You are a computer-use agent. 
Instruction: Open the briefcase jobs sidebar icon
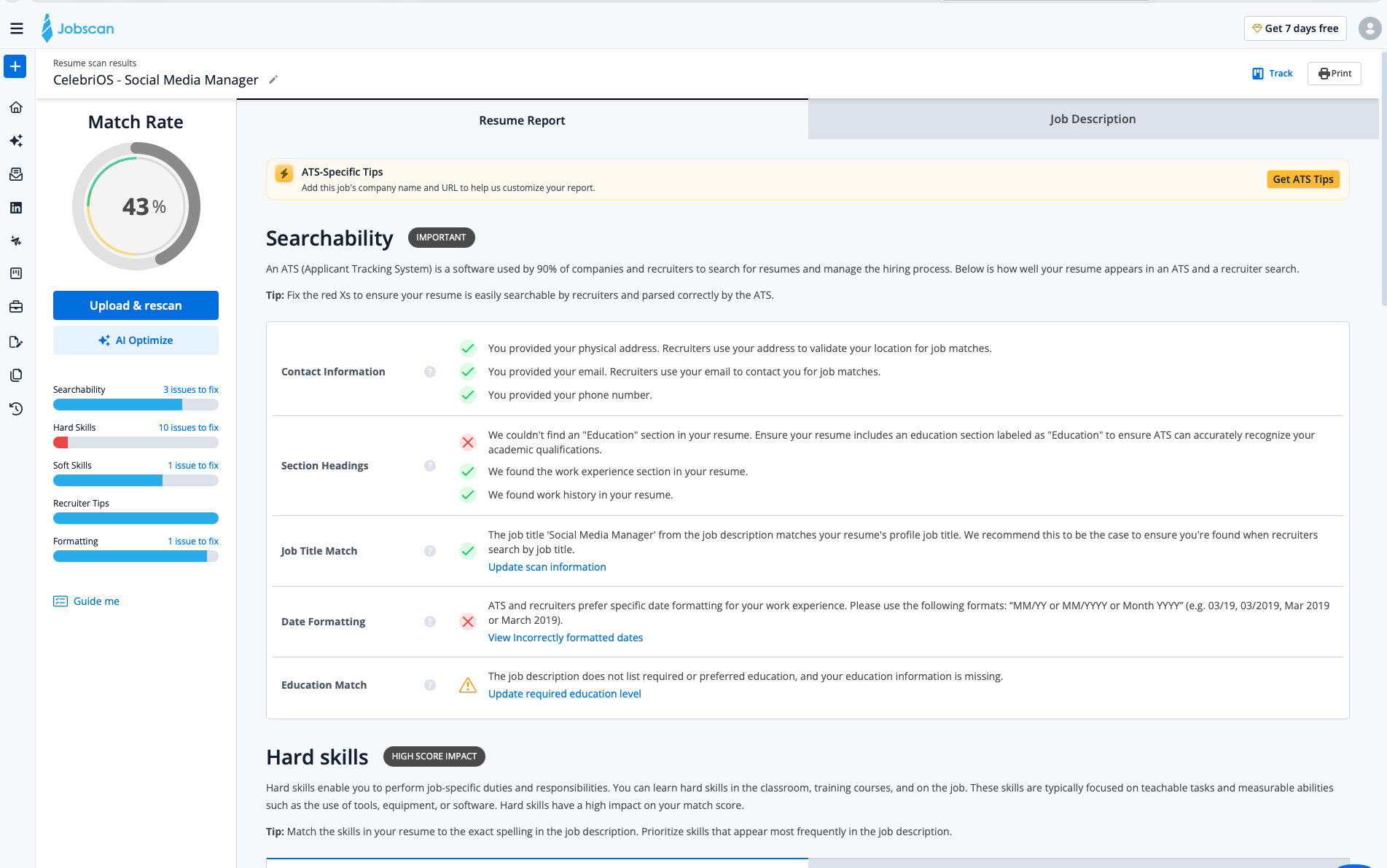click(x=16, y=307)
